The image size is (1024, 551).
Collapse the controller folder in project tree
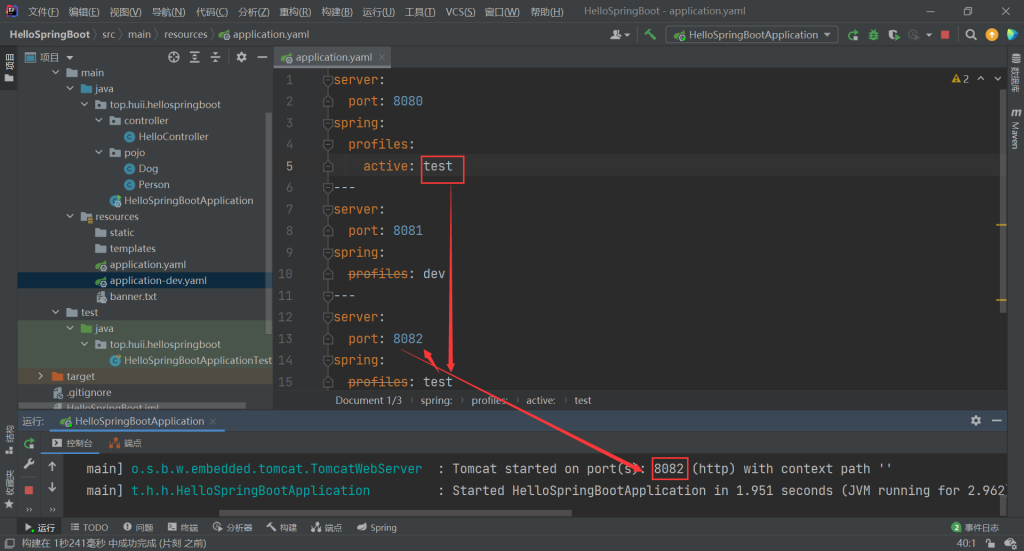[99, 121]
